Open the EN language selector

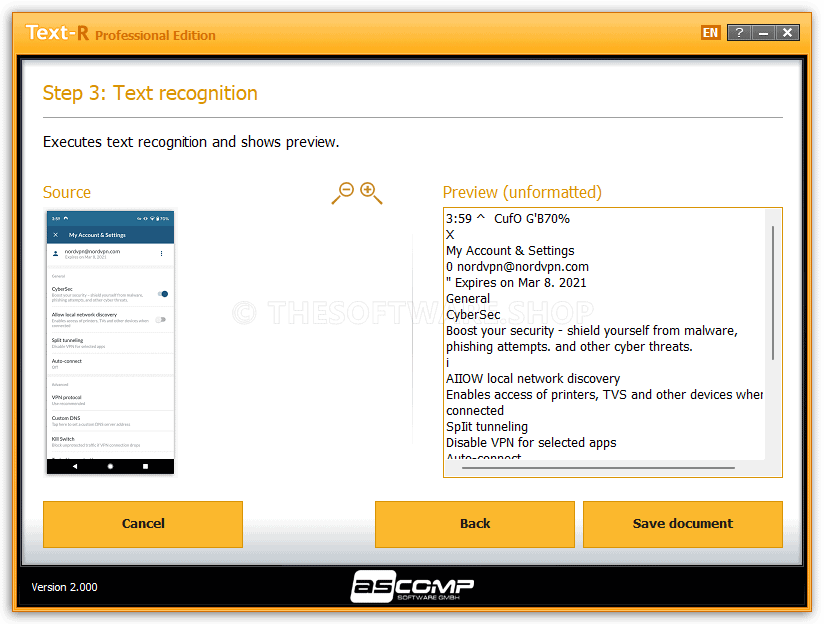[x=710, y=33]
